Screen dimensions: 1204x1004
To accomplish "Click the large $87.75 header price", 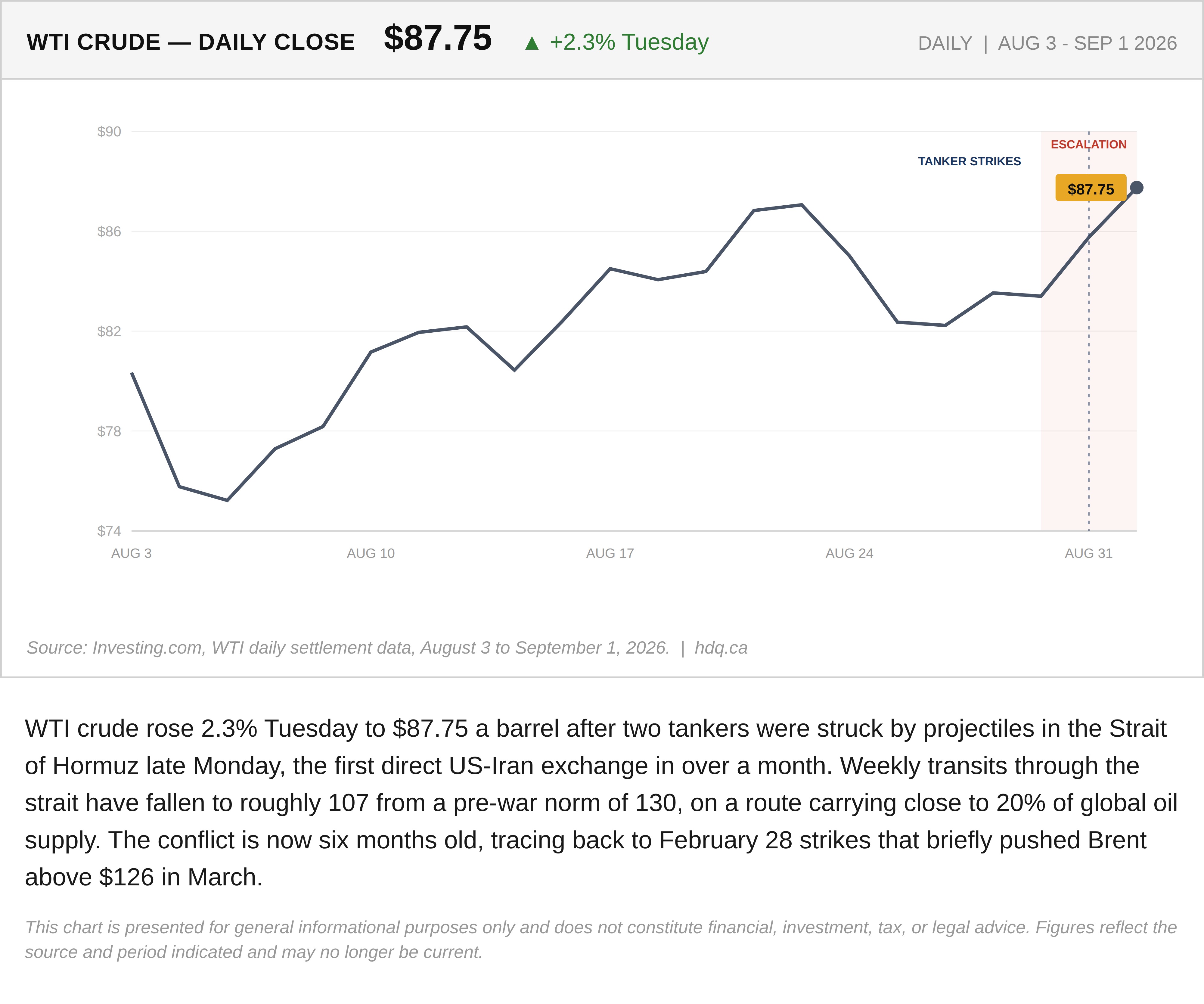I will coord(437,39).
